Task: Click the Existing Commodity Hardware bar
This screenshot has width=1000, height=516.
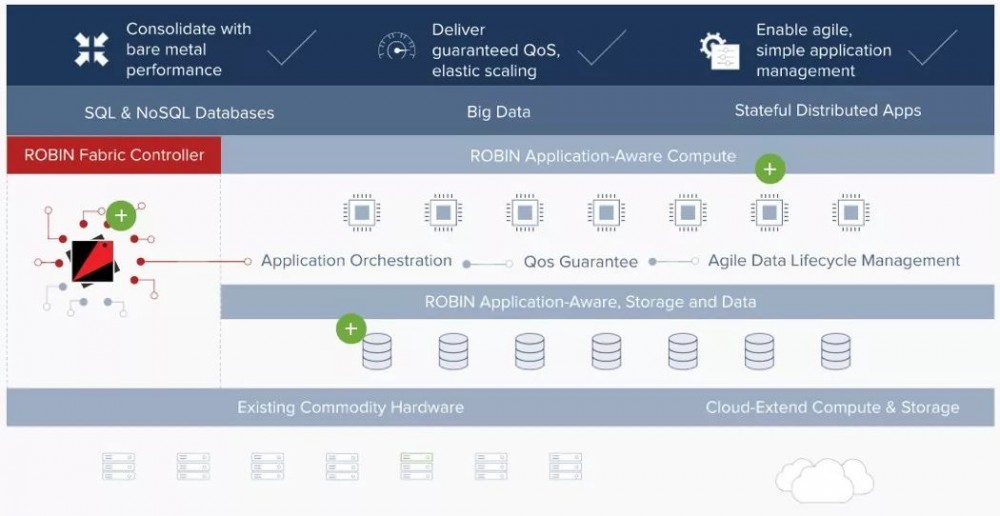Action: point(350,407)
